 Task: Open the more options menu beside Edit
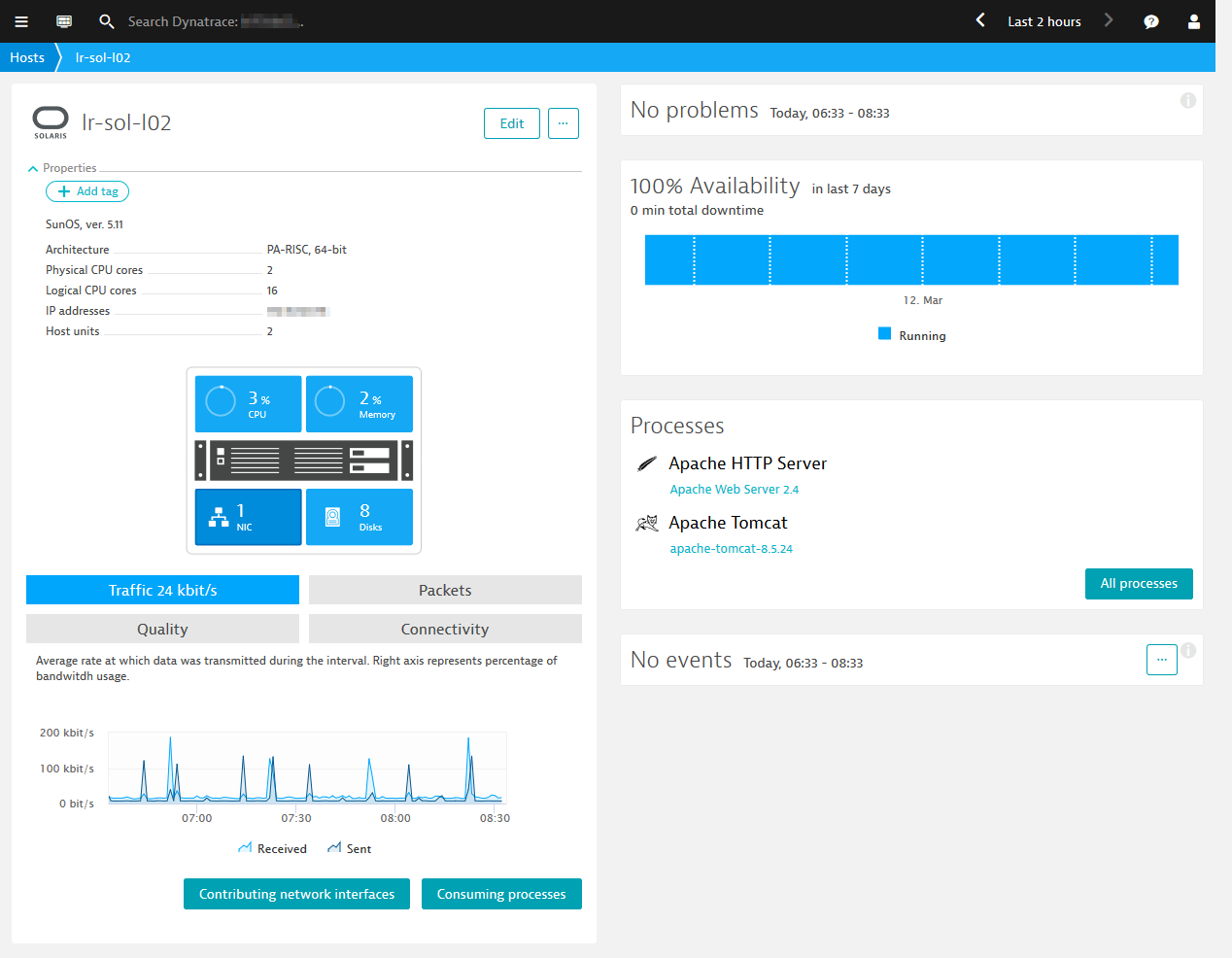tap(564, 123)
